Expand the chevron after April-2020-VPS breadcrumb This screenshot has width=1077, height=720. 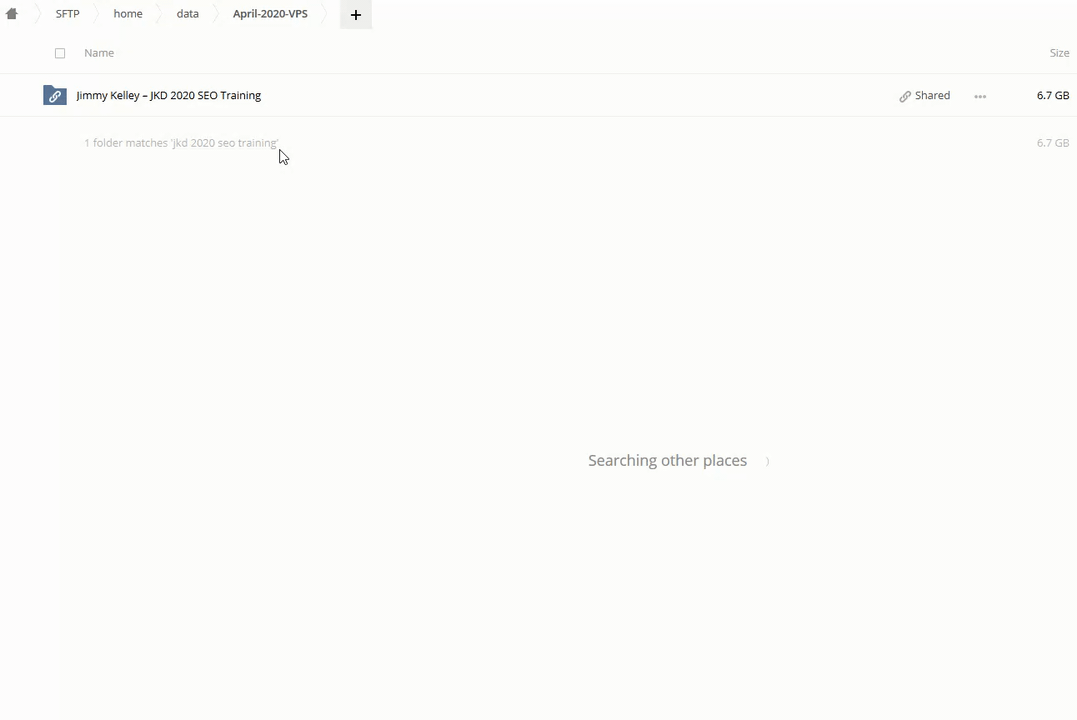click(326, 14)
